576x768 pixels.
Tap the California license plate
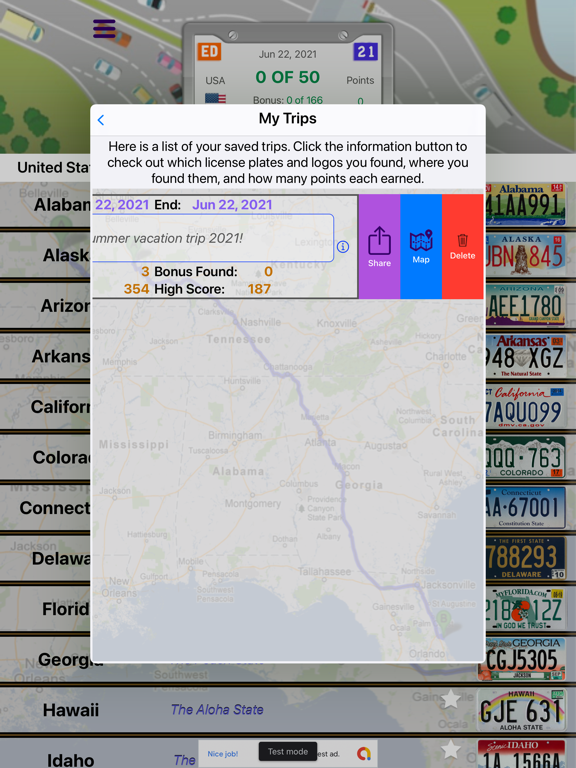525,407
